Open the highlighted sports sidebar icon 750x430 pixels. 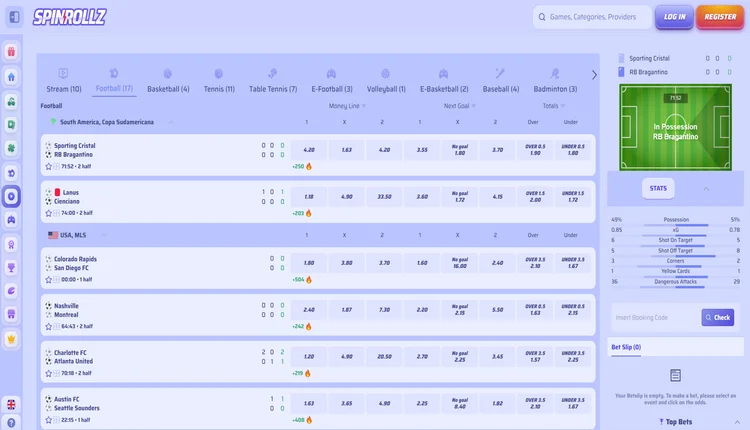click(x=11, y=197)
